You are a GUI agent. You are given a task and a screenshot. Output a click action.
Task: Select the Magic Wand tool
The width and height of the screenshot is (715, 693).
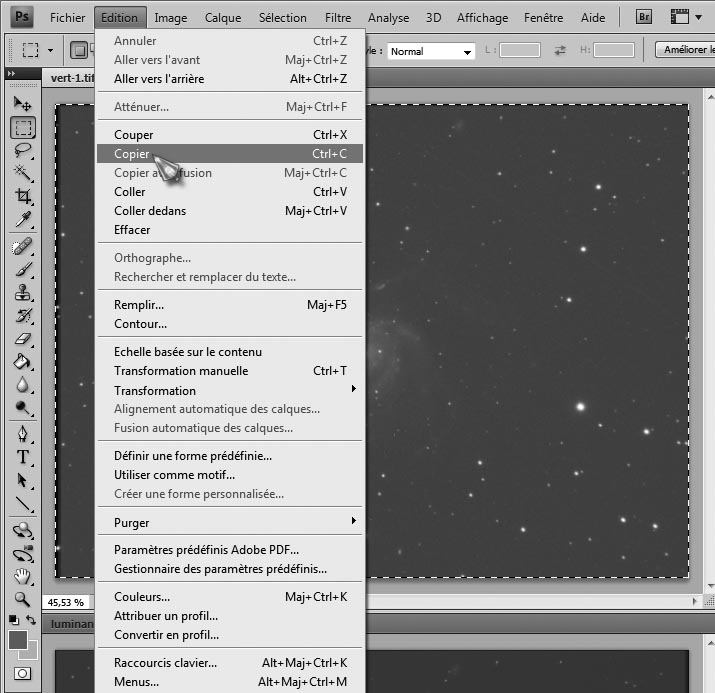[x=22, y=173]
